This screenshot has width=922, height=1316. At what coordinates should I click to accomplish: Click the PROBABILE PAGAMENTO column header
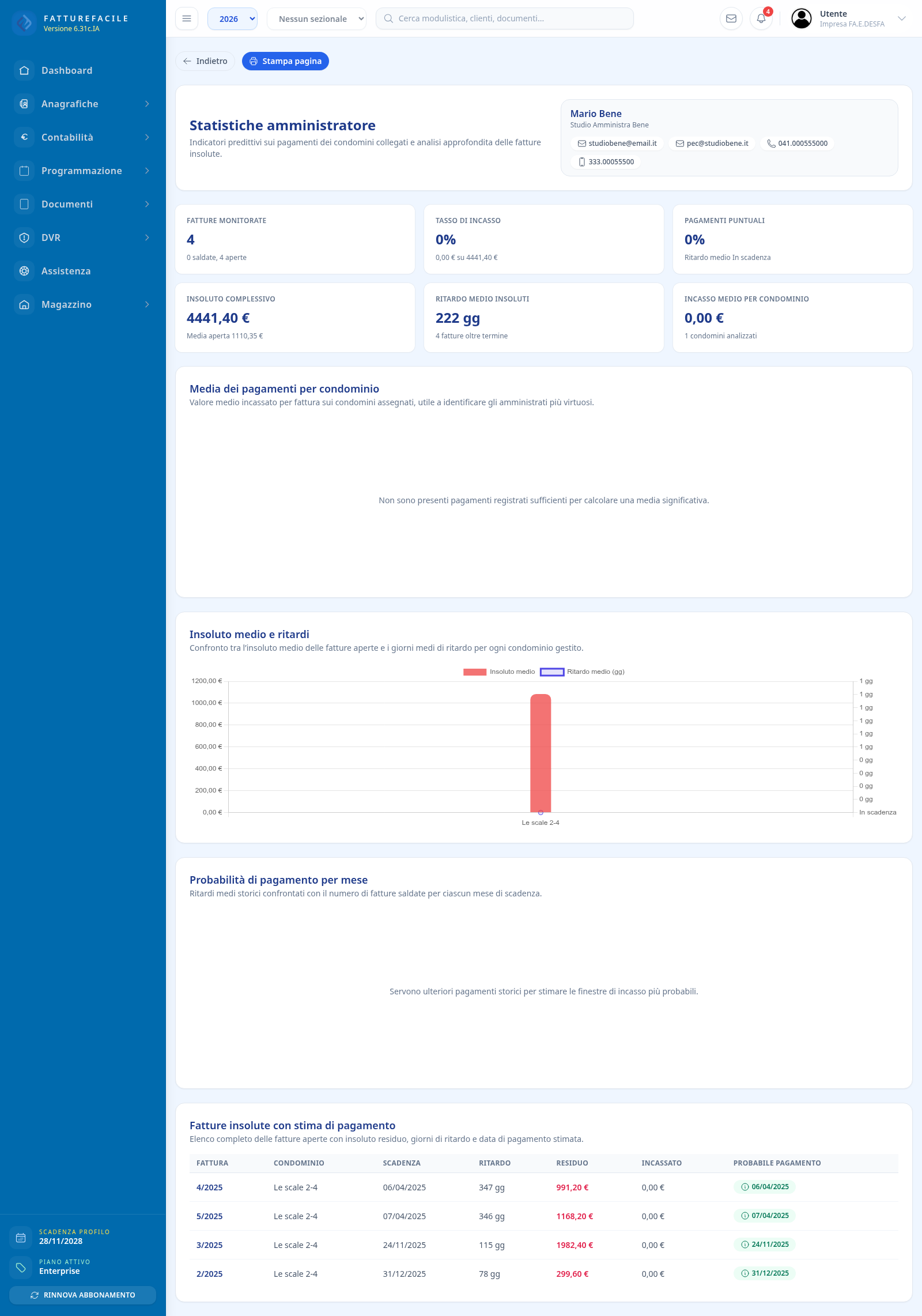pyautogui.click(x=777, y=1163)
